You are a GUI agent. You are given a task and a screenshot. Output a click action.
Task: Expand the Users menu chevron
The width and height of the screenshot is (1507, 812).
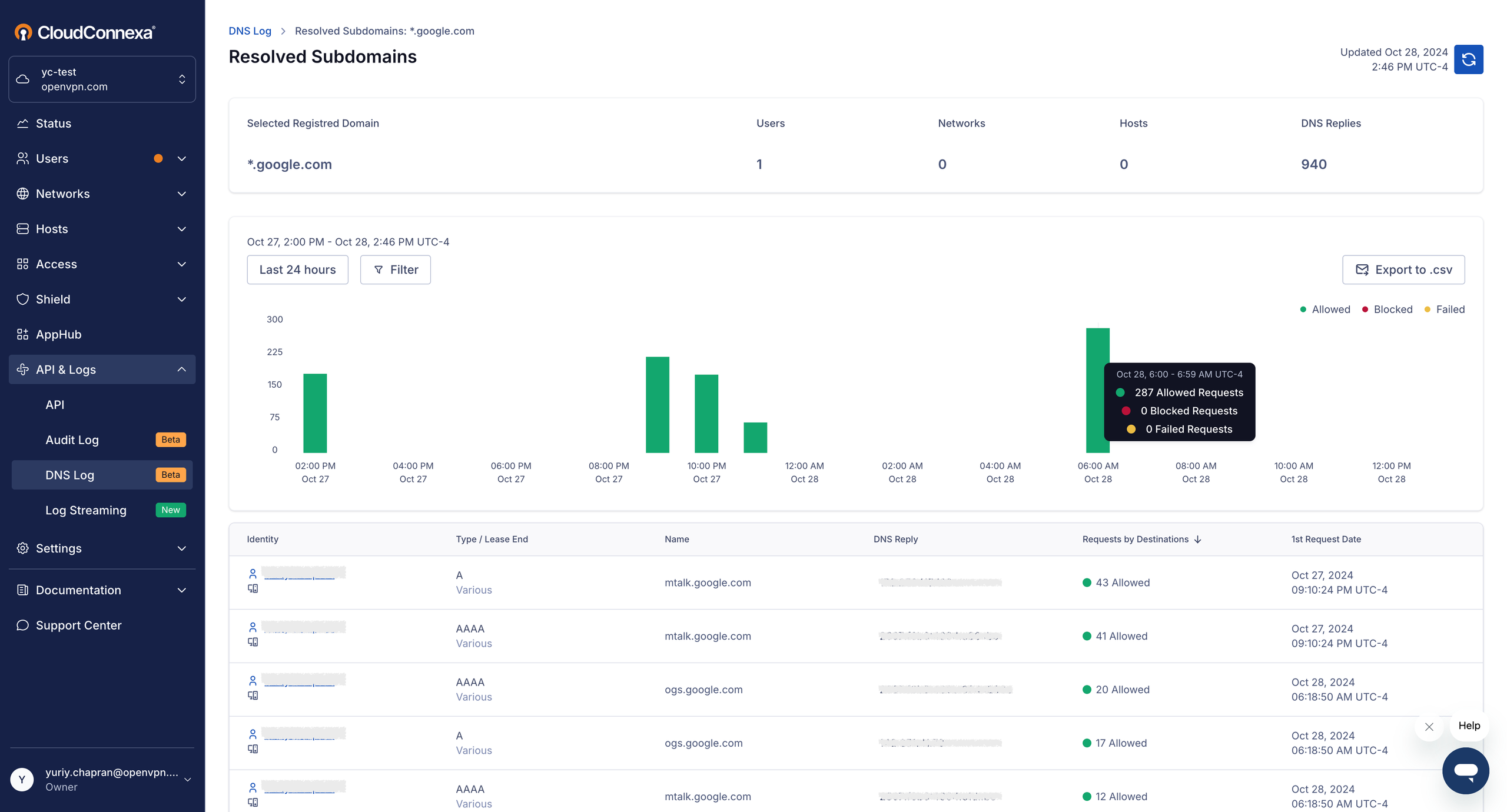coord(181,158)
